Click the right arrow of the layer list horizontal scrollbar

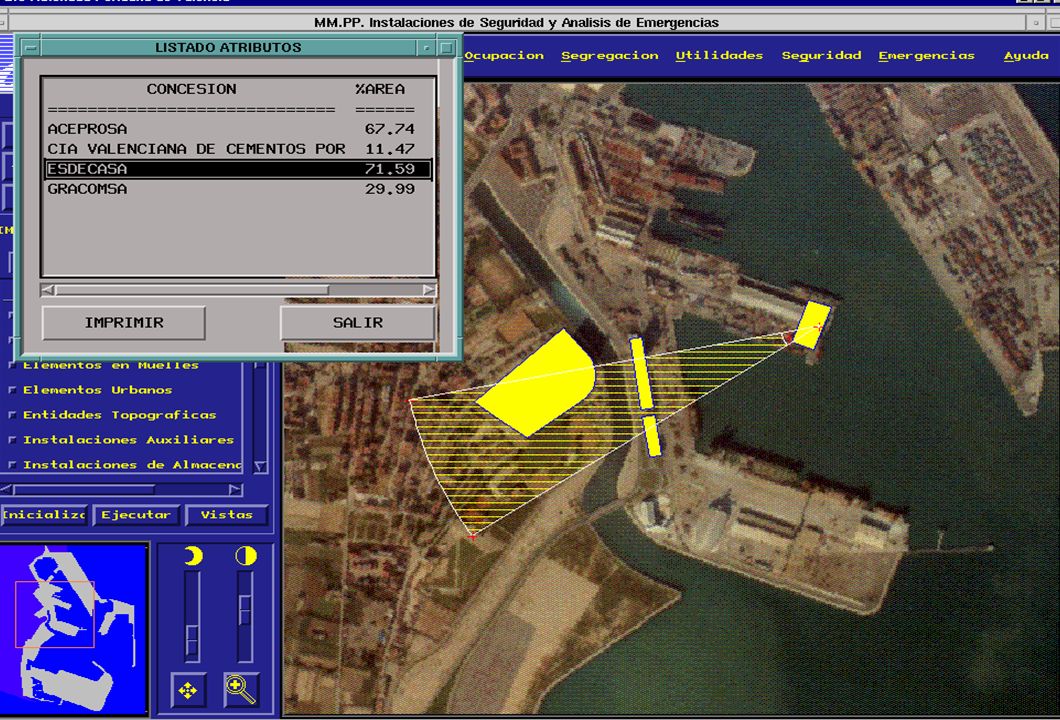pyautogui.click(x=235, y=489)
